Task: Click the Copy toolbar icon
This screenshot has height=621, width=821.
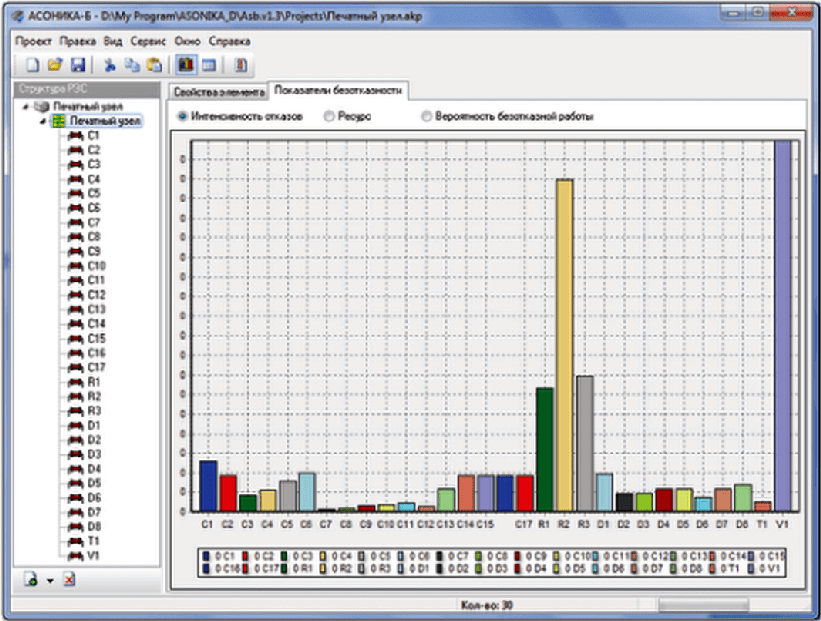Action: click(x=132, y=65)
